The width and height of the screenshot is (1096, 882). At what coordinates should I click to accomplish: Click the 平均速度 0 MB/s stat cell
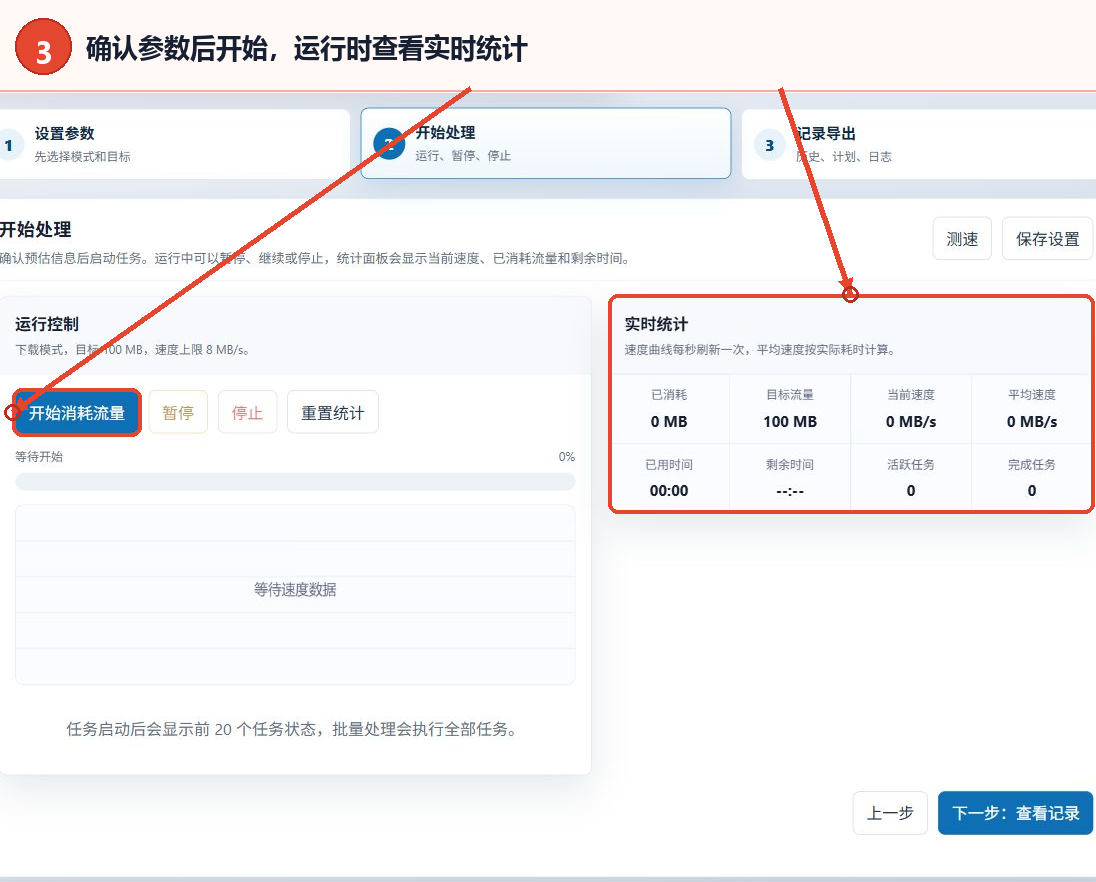pyautogui.click(x=1032, y=409)
